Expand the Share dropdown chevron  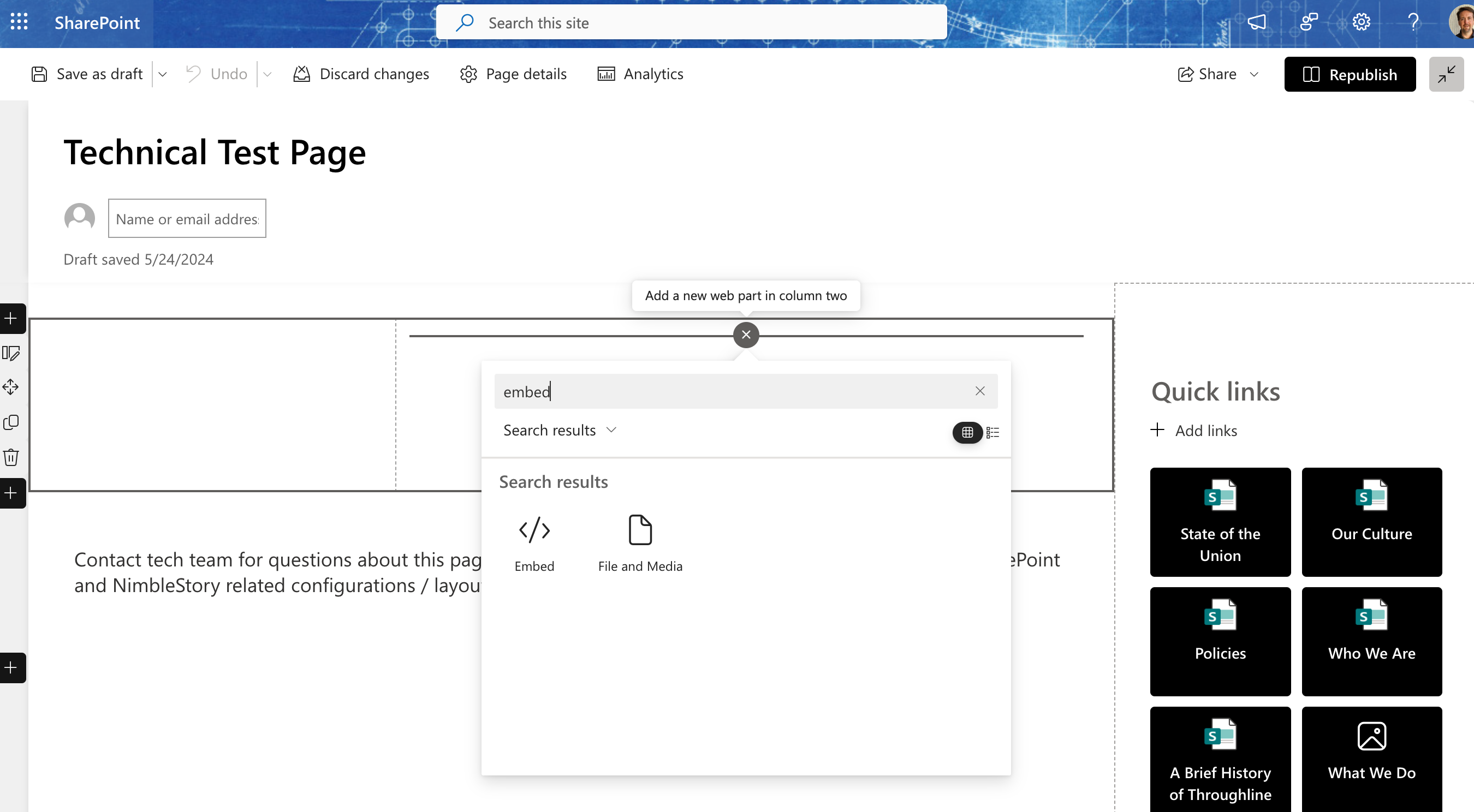[1255, 74]
